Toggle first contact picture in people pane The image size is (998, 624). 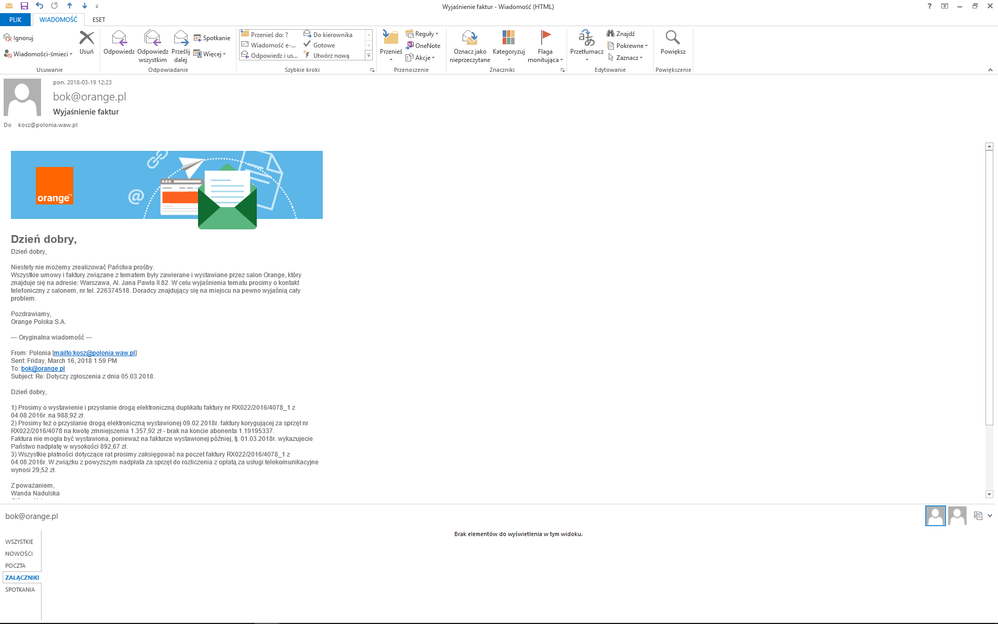coord(935,516)
